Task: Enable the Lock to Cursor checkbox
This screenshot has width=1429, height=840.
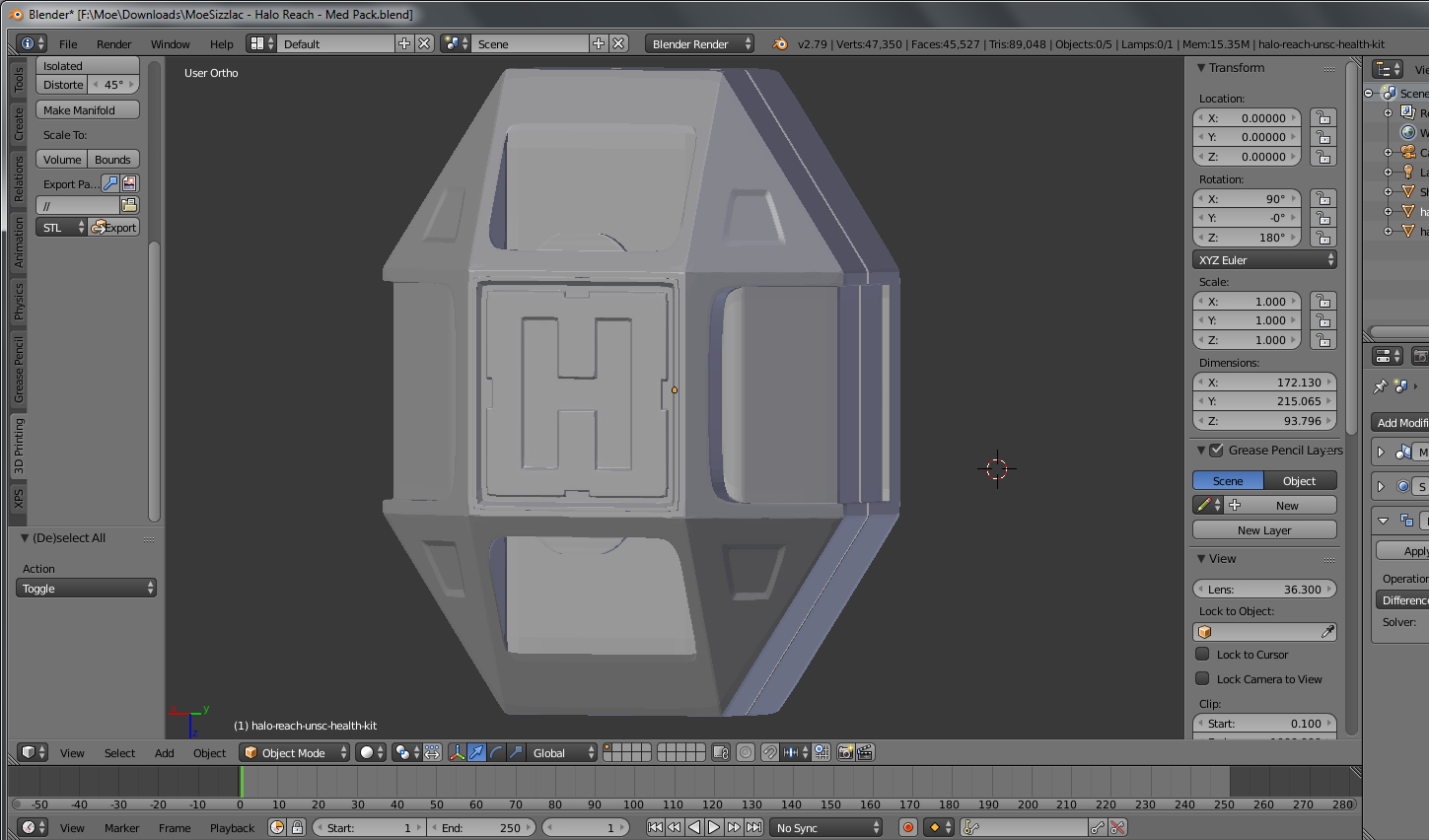Action: 1202,654
